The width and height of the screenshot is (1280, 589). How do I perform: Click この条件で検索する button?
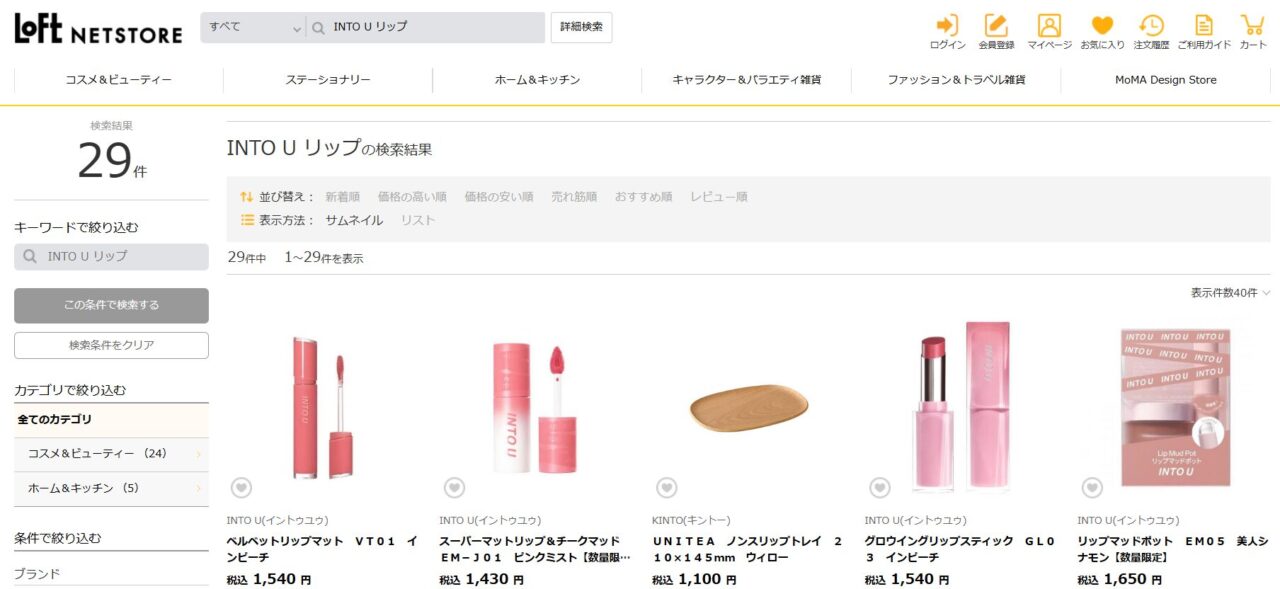(111, 305)
